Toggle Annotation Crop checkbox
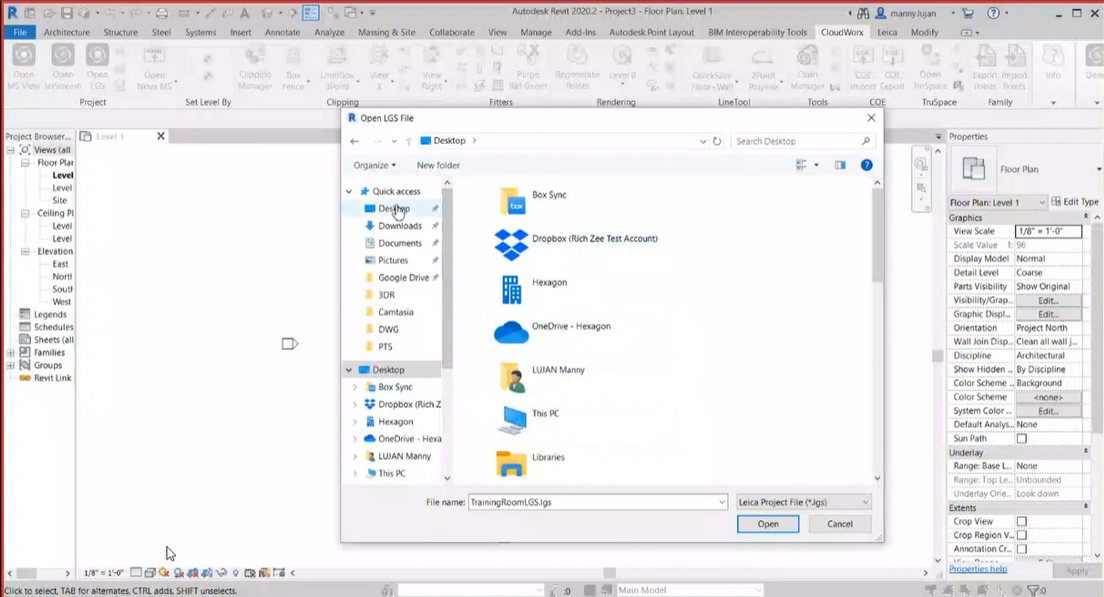 coord(1022,549)
